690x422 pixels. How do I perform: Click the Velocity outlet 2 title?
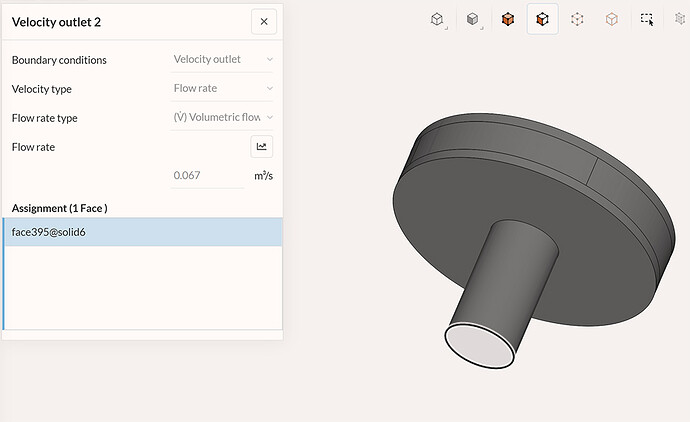[56, 22]
